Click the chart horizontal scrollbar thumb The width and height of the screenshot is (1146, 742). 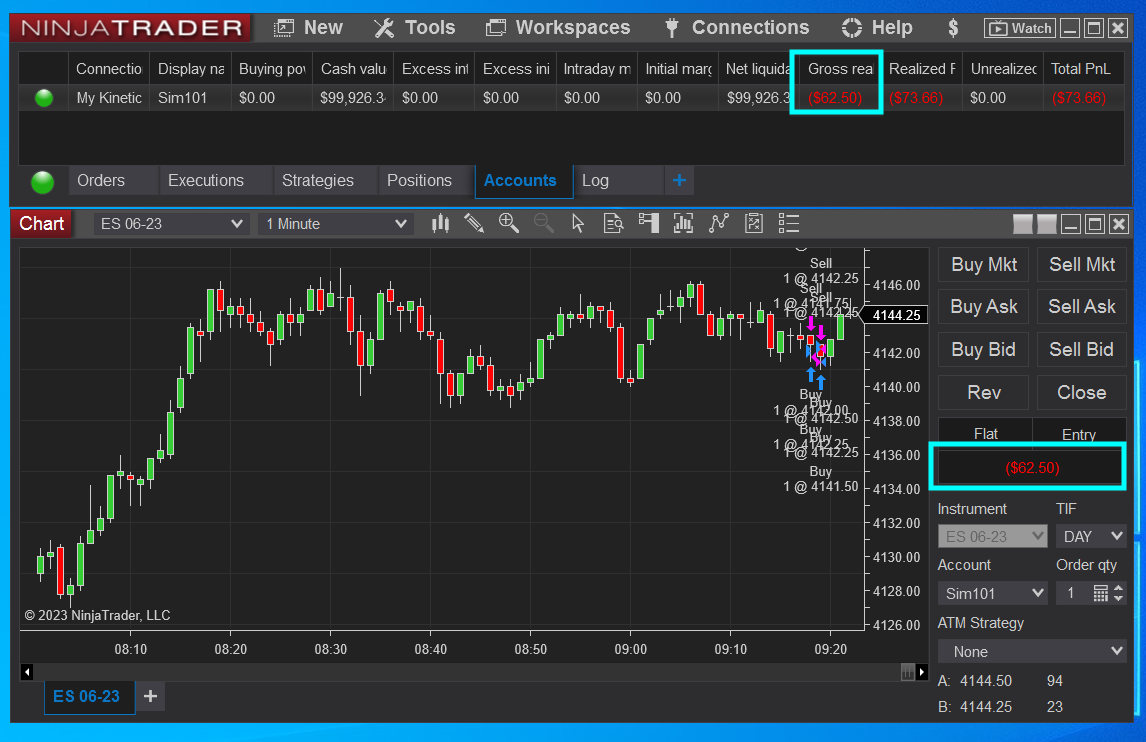click(x=907, y=672)
